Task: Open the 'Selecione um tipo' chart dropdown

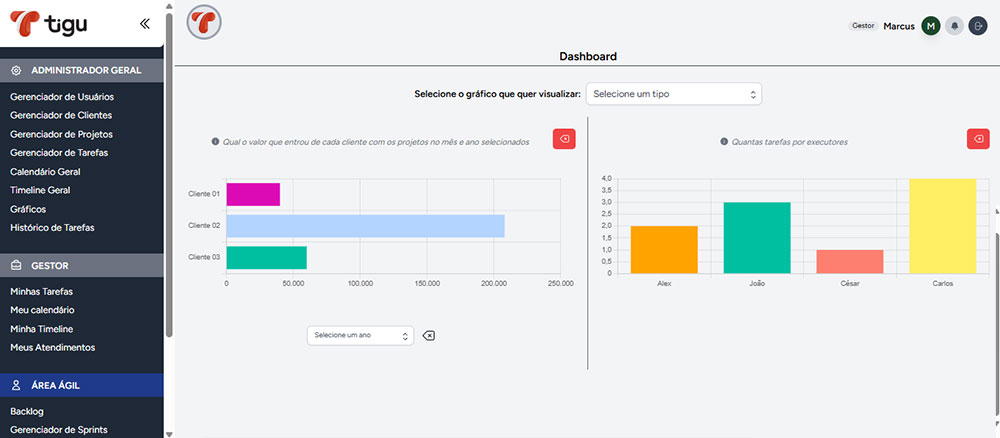Action: (674, 94)
